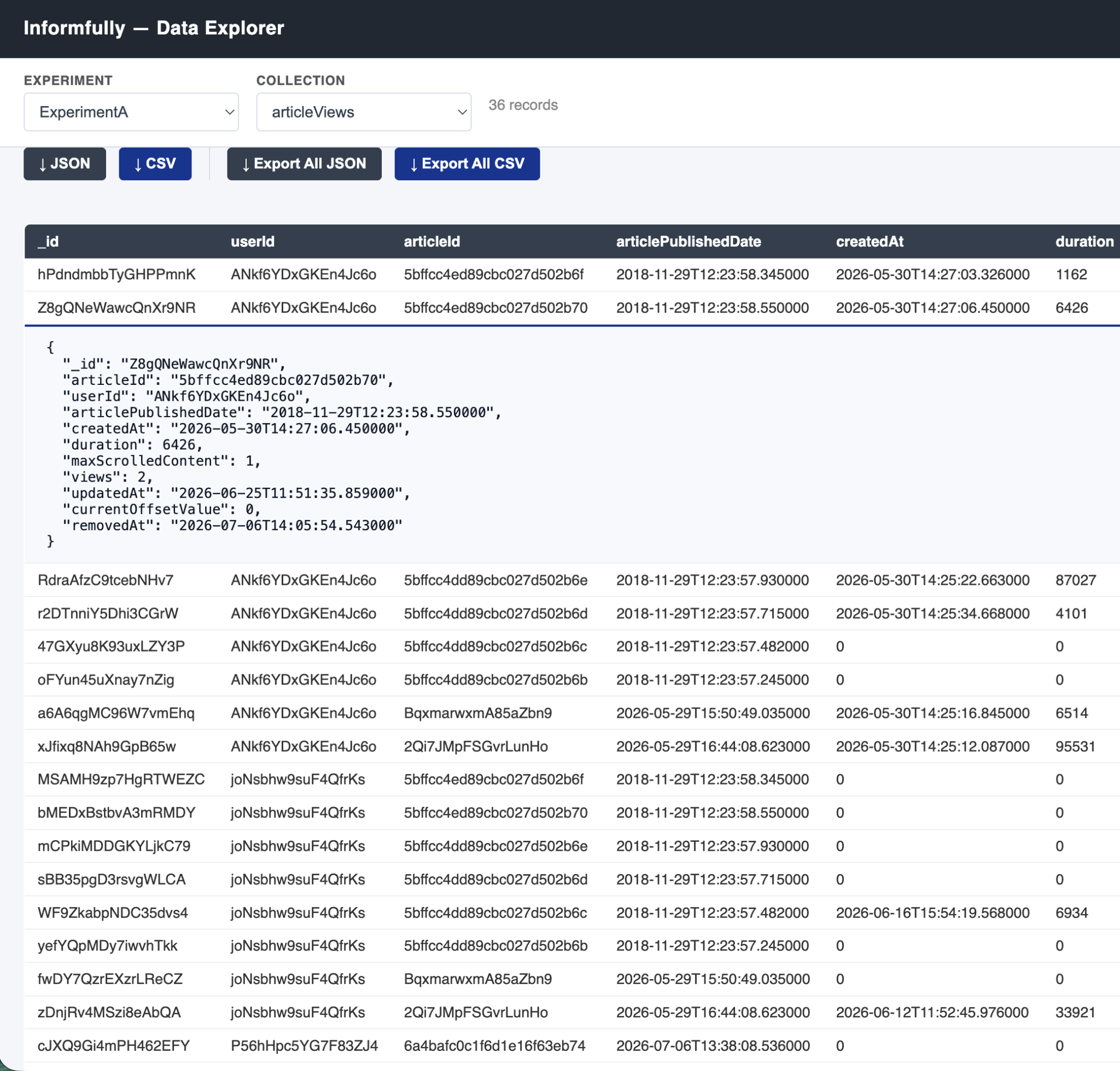Click the 36 records count label
The height and width of the screenshot is (1071, 1120).
(x=523, y=105)
